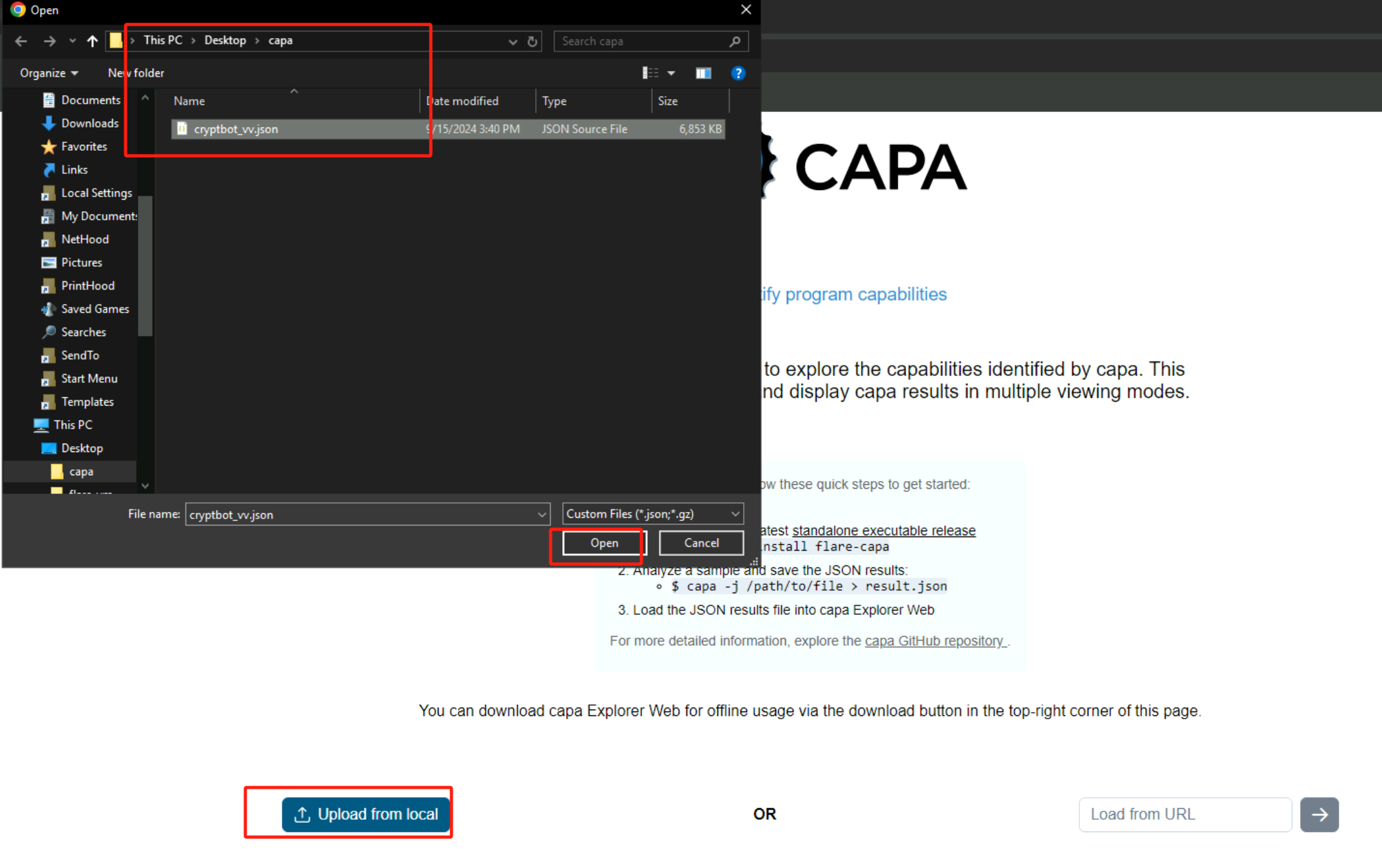Open the recent locations dropdown arrow
This screenshot has height=868, width=1382.
pos(72,41)
